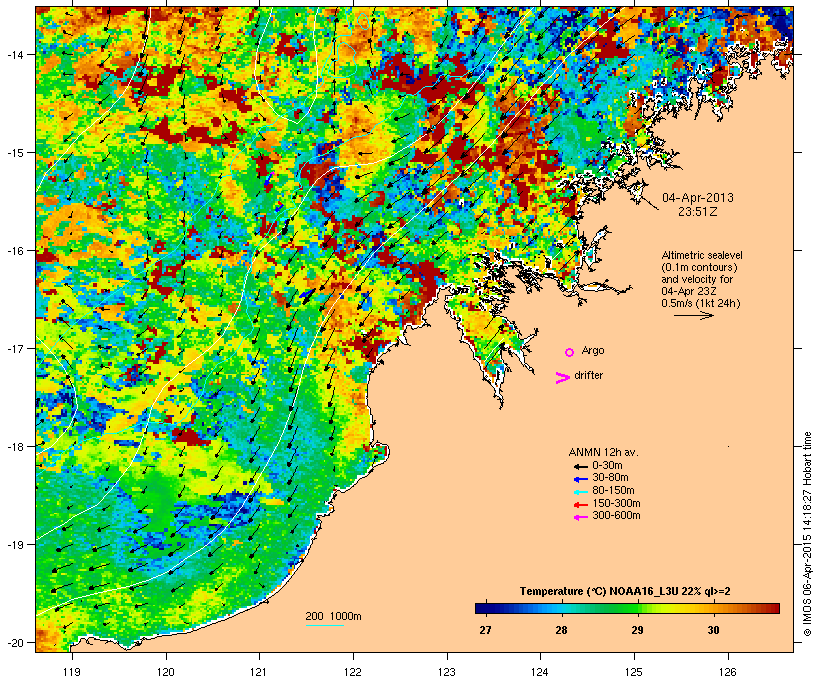Click the color bar value 27

pos(485,630)
